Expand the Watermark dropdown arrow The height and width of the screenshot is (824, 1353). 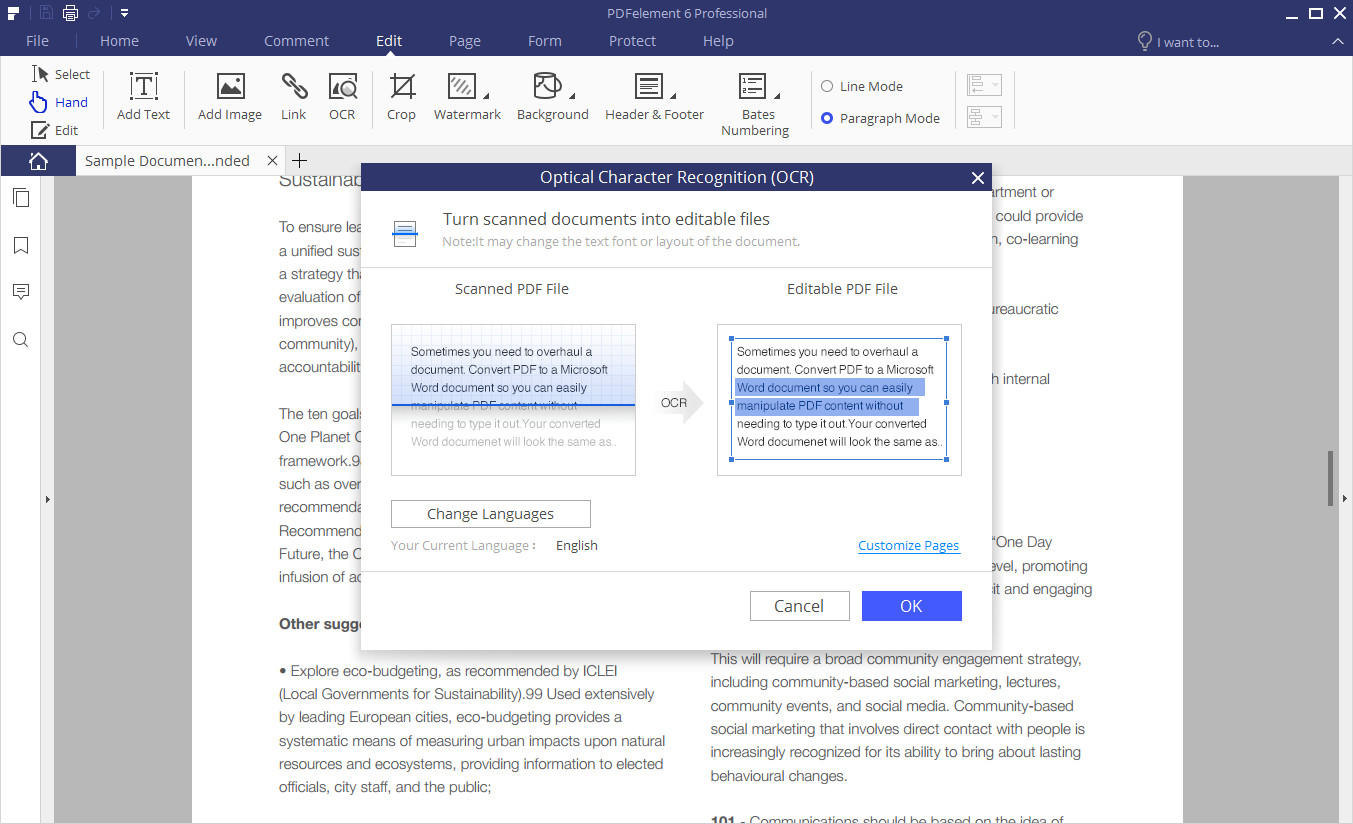click(486, 96)
